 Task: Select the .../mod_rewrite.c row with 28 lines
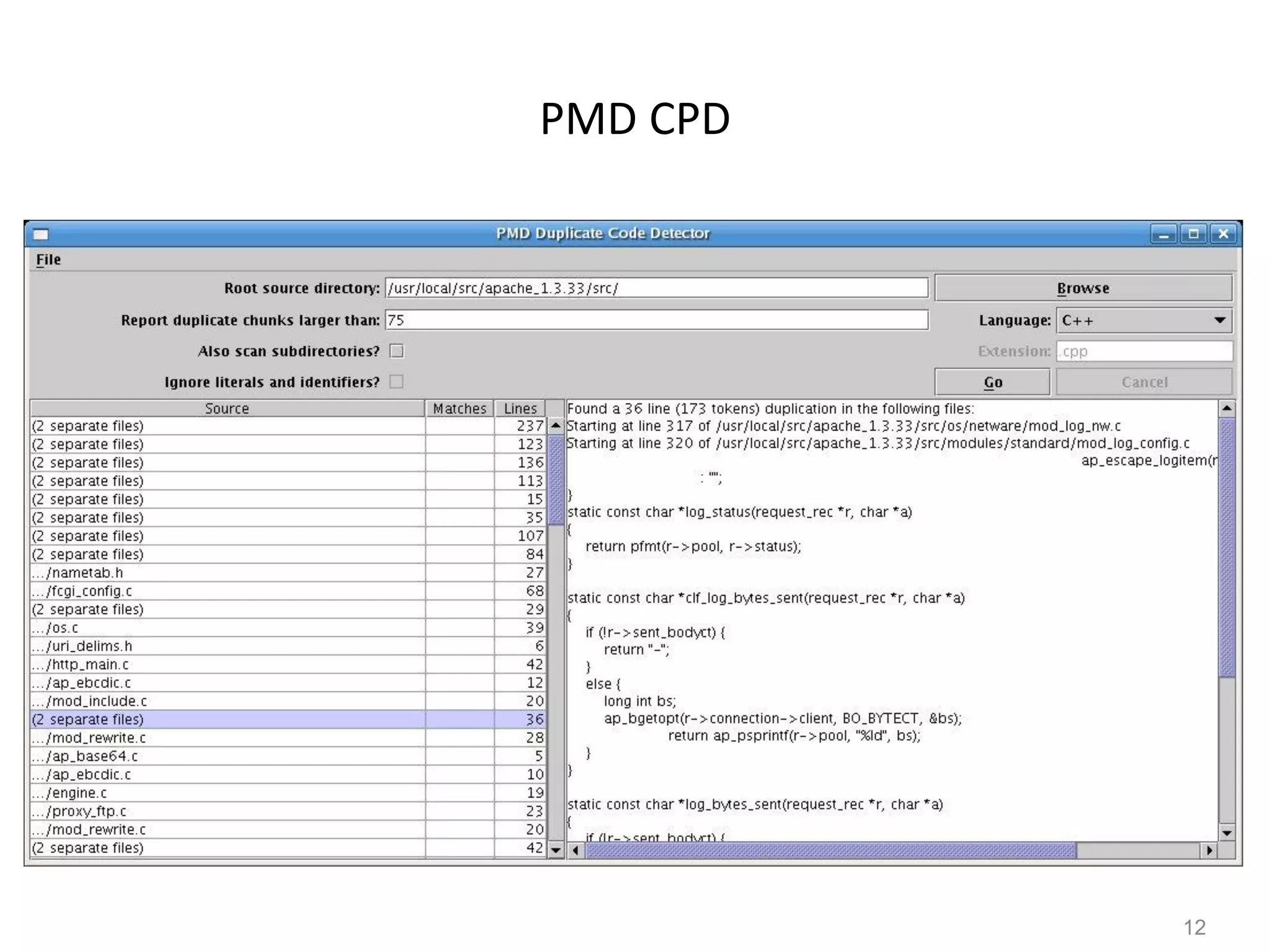coord(288,738)
